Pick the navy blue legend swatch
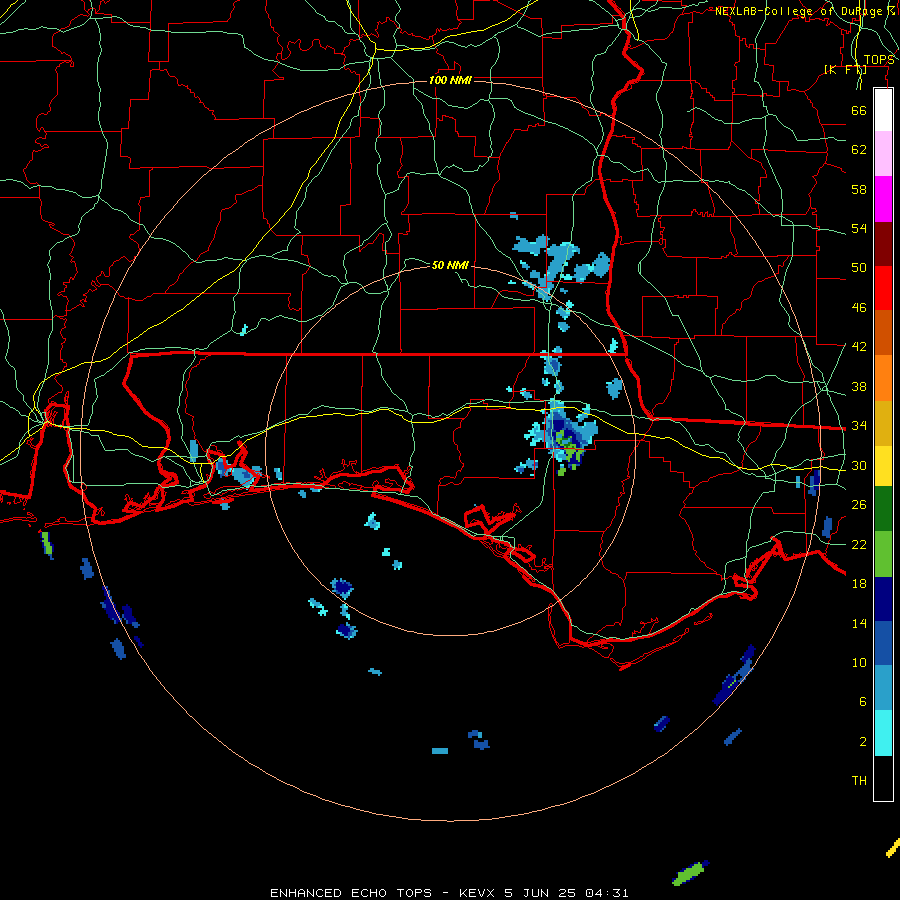Image resolution: width=900 pixels, height=900 pixels. pos(883,599)
